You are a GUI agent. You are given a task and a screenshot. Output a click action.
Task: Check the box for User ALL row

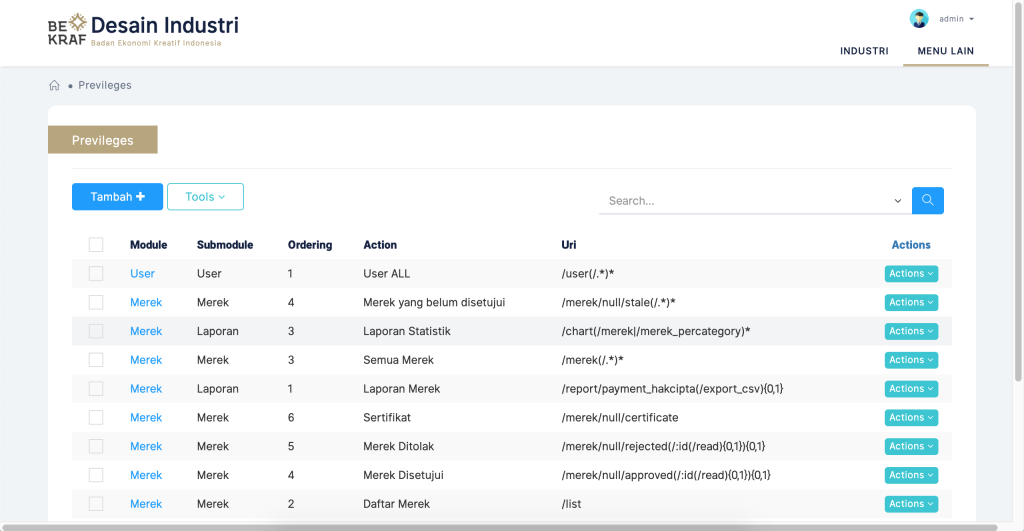point(96,273)
